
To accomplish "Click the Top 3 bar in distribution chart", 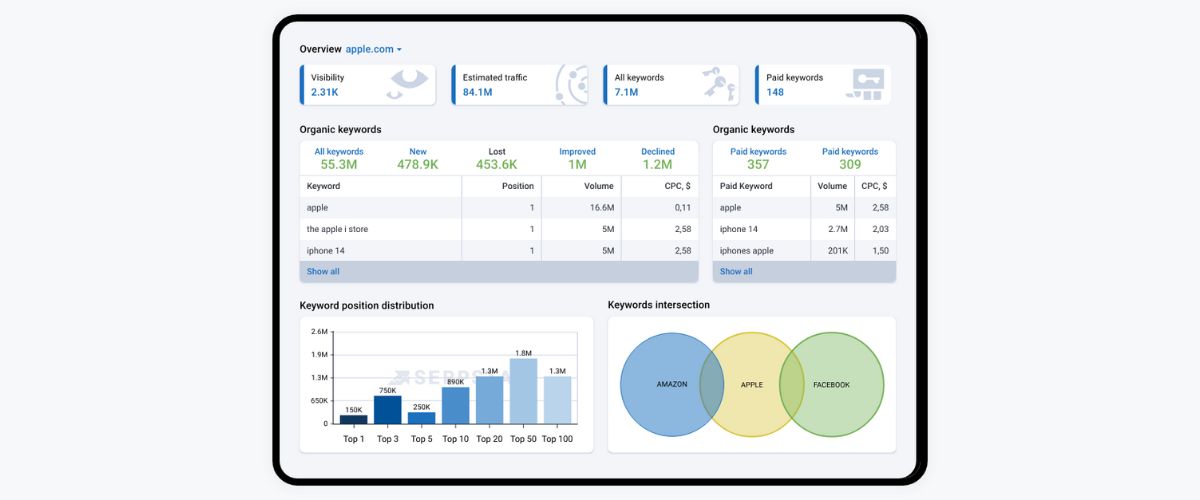I will [x=387, y=409].
